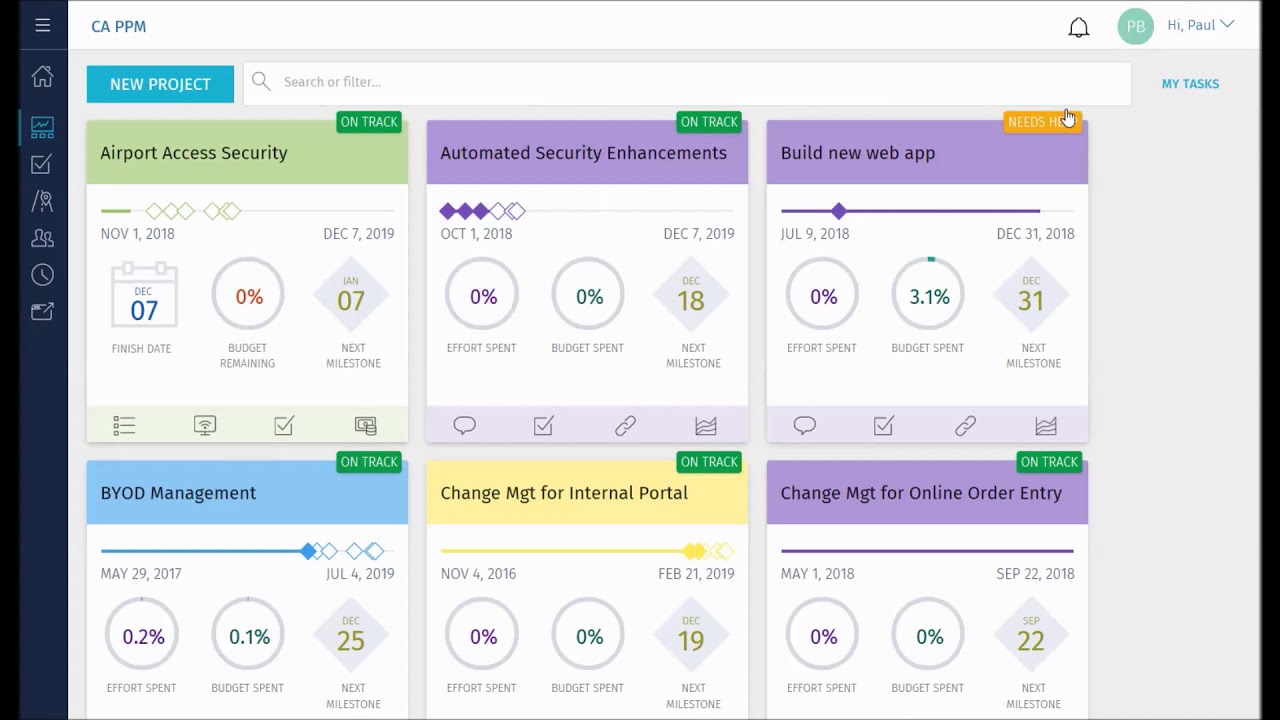
Task: Click Change Mgt for Online Order Entry progress bar
Action: pyautogui.click(x=927, y=551)
